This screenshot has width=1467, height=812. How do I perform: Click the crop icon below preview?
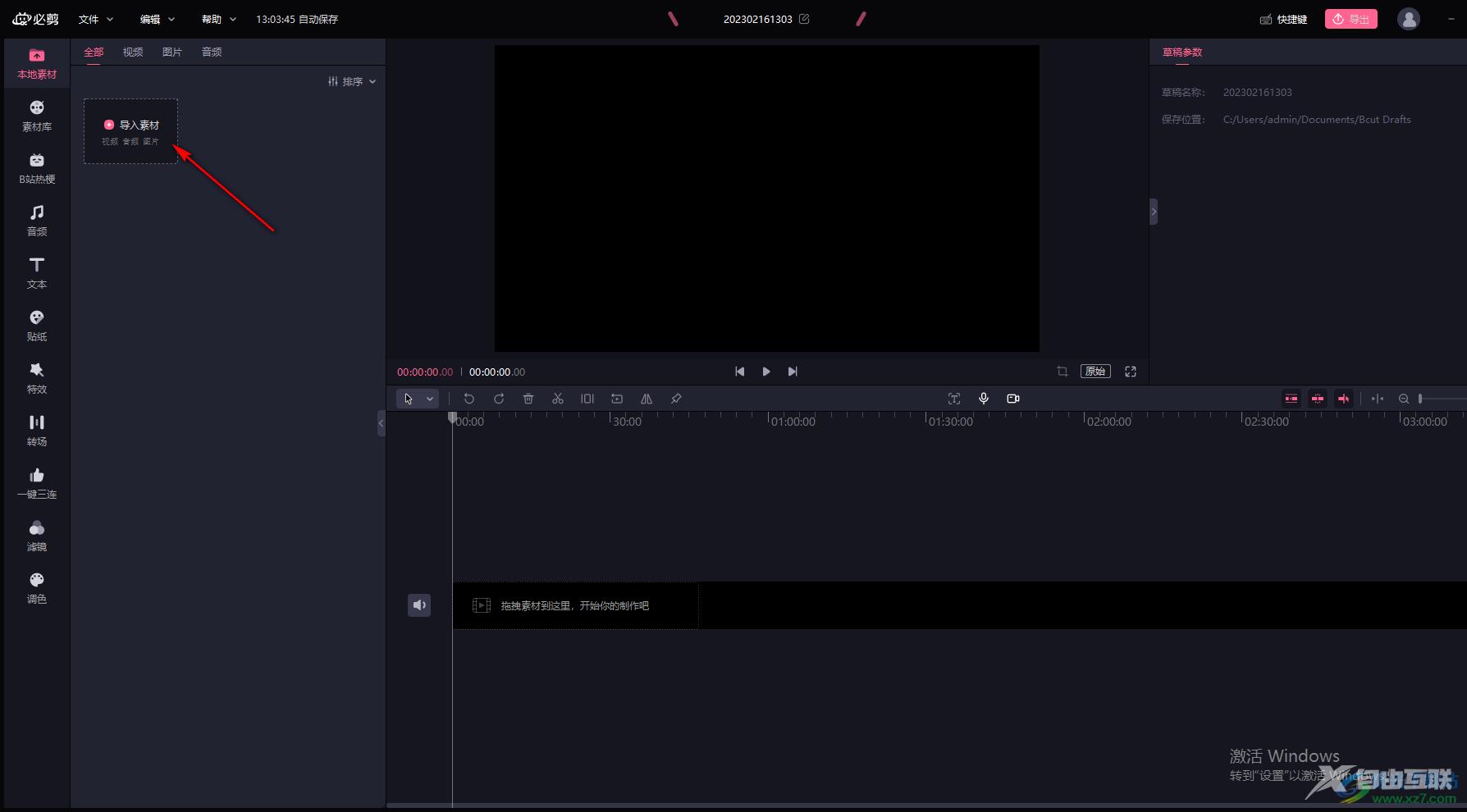click(1063, 372)
